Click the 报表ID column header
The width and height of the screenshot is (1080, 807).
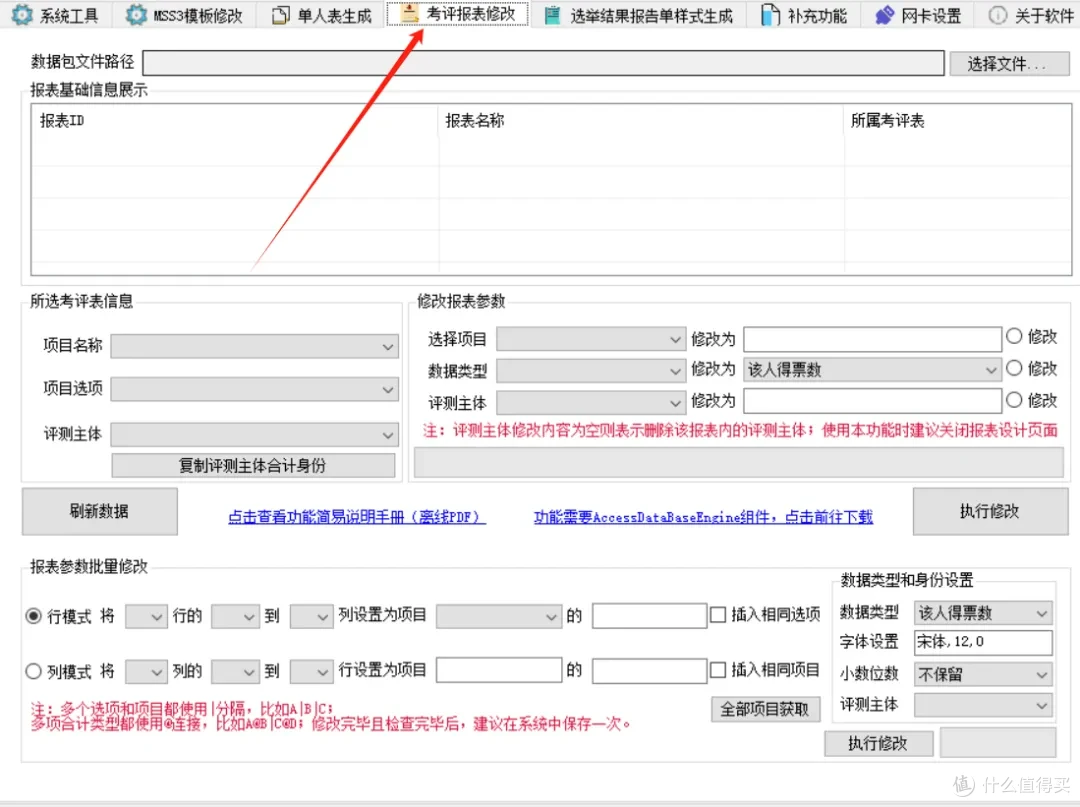(234, 120)
